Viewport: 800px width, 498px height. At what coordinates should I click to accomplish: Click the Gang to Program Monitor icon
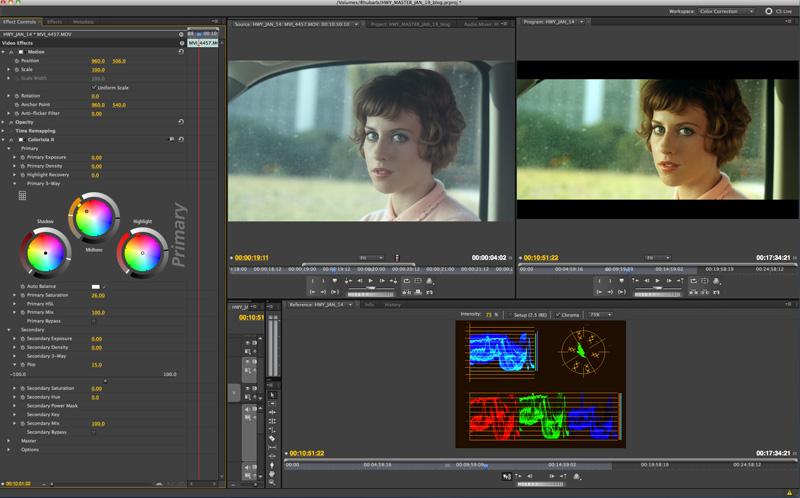(507, 475)
